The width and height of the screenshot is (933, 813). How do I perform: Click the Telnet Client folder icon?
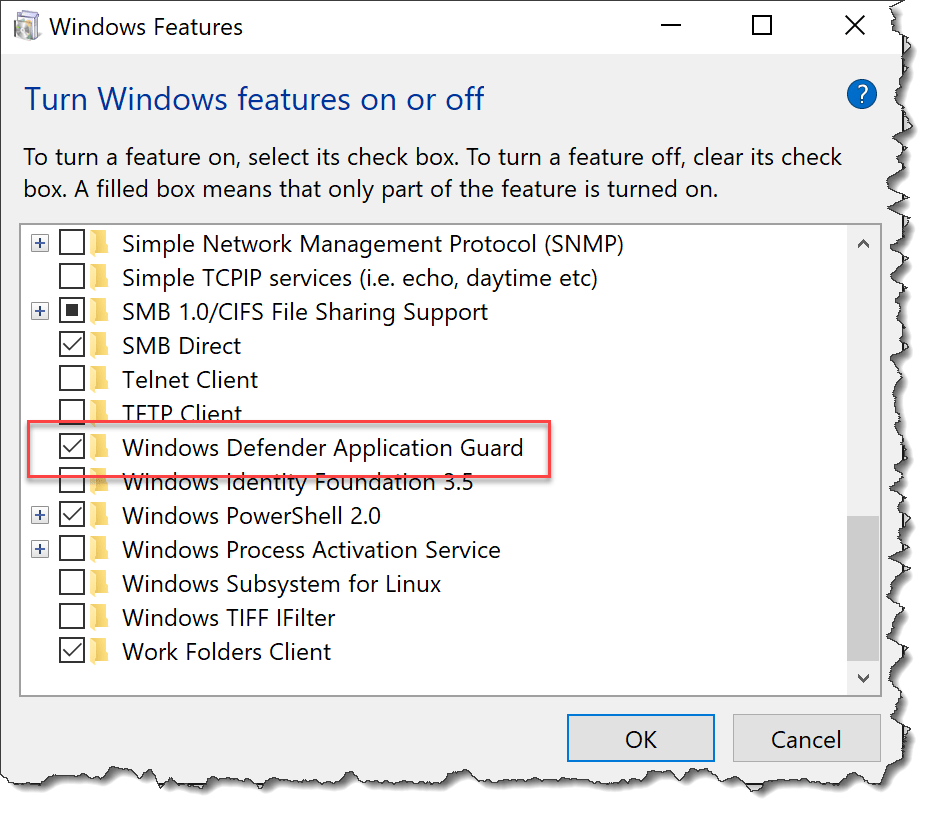(100, 379)
